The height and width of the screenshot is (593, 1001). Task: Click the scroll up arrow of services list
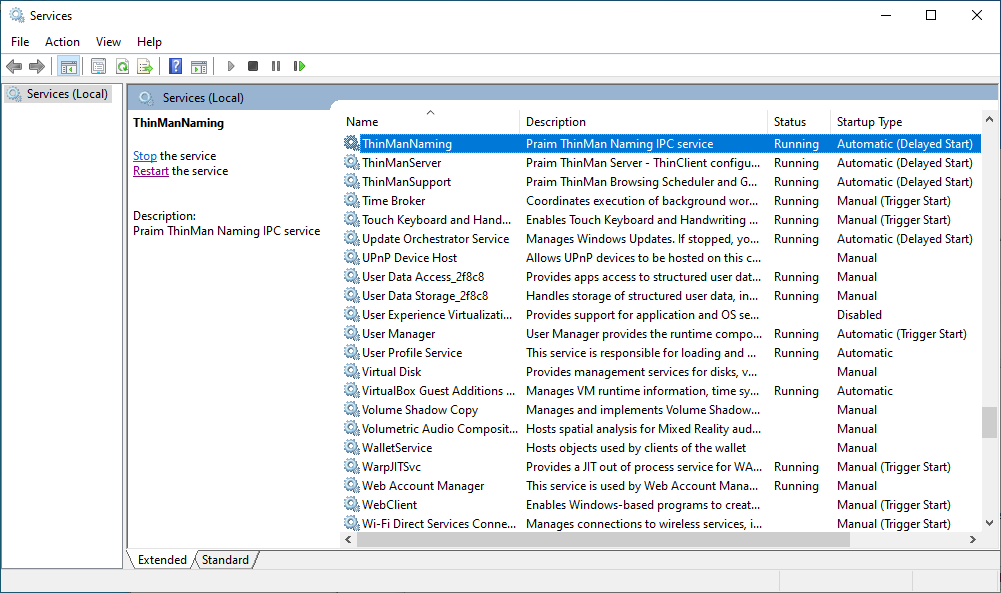[x=989, y=119]
